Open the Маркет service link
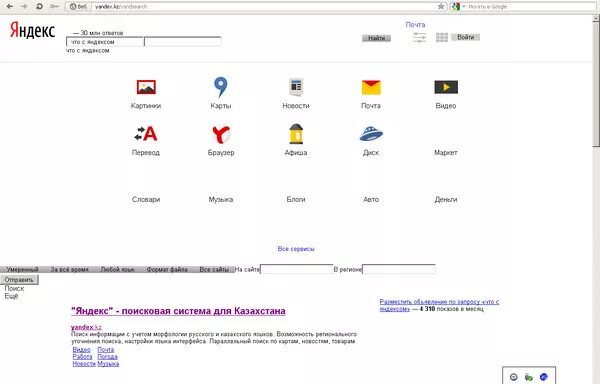 tap(446, 152)
